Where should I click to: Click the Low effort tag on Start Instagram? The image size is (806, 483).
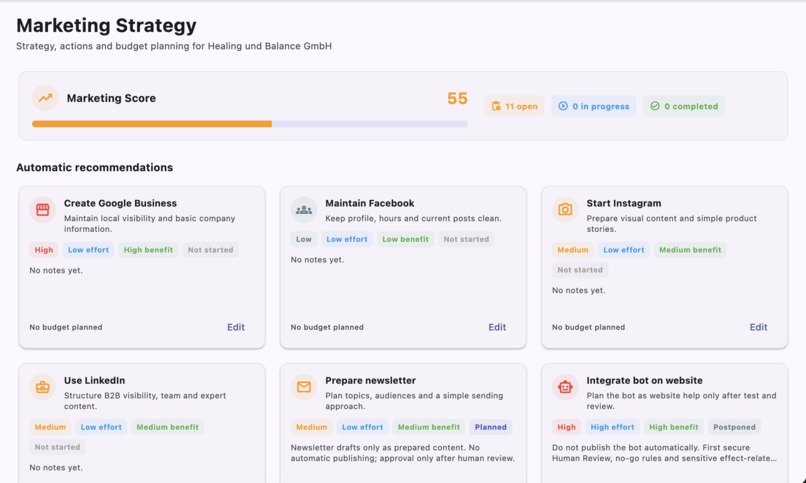point(624,250)
